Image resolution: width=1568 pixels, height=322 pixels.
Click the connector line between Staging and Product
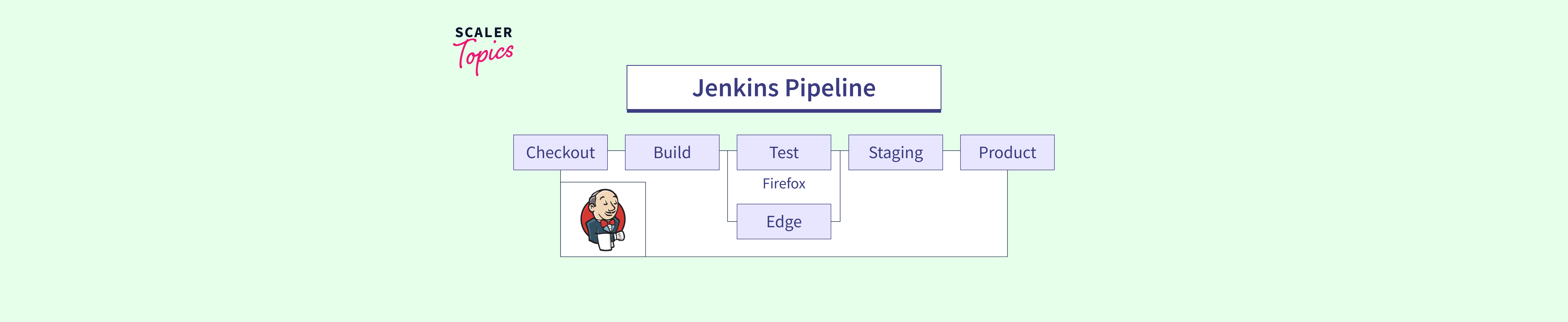951,151
